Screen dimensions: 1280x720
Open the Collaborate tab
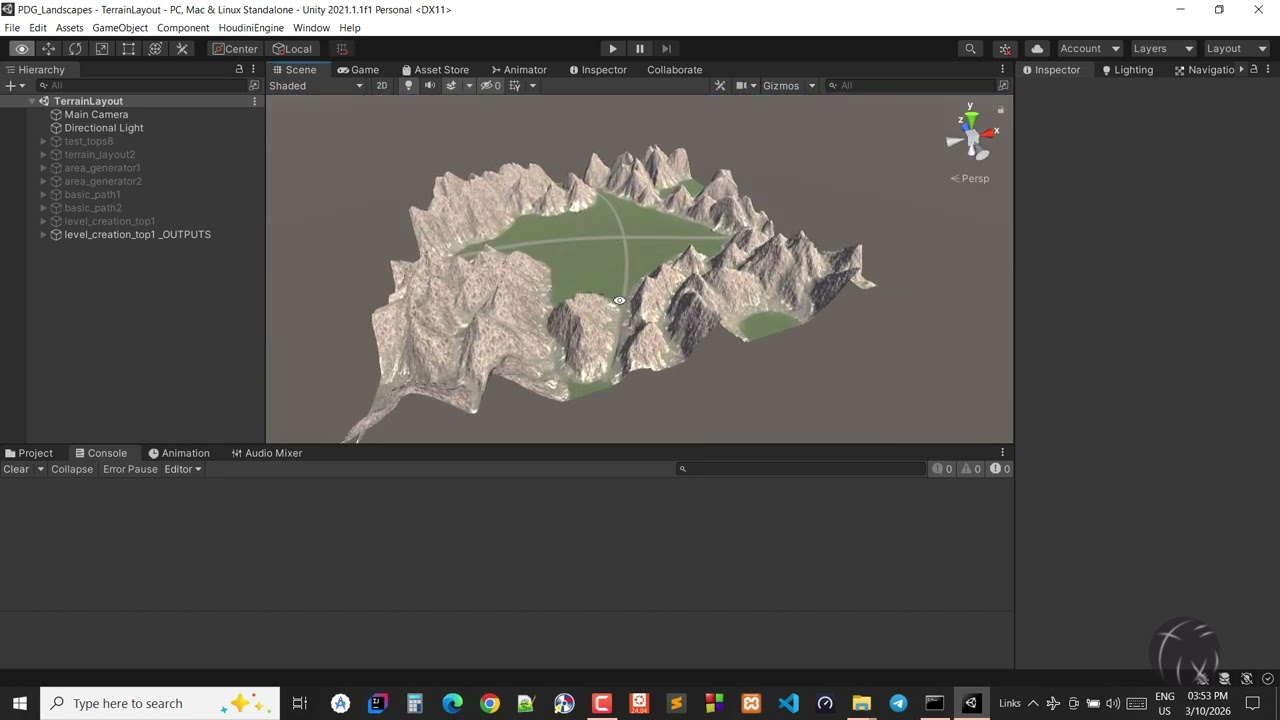click(x=674, y=70)
